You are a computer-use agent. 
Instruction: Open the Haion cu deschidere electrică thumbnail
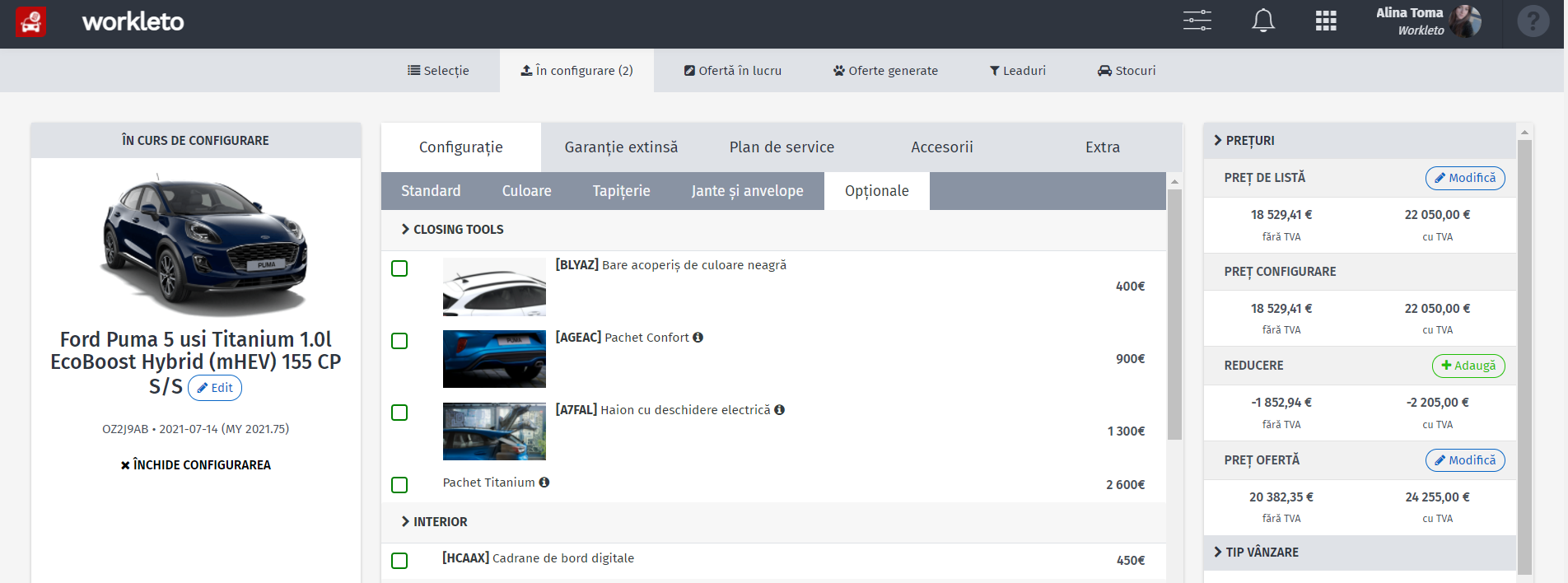[494, 431]
